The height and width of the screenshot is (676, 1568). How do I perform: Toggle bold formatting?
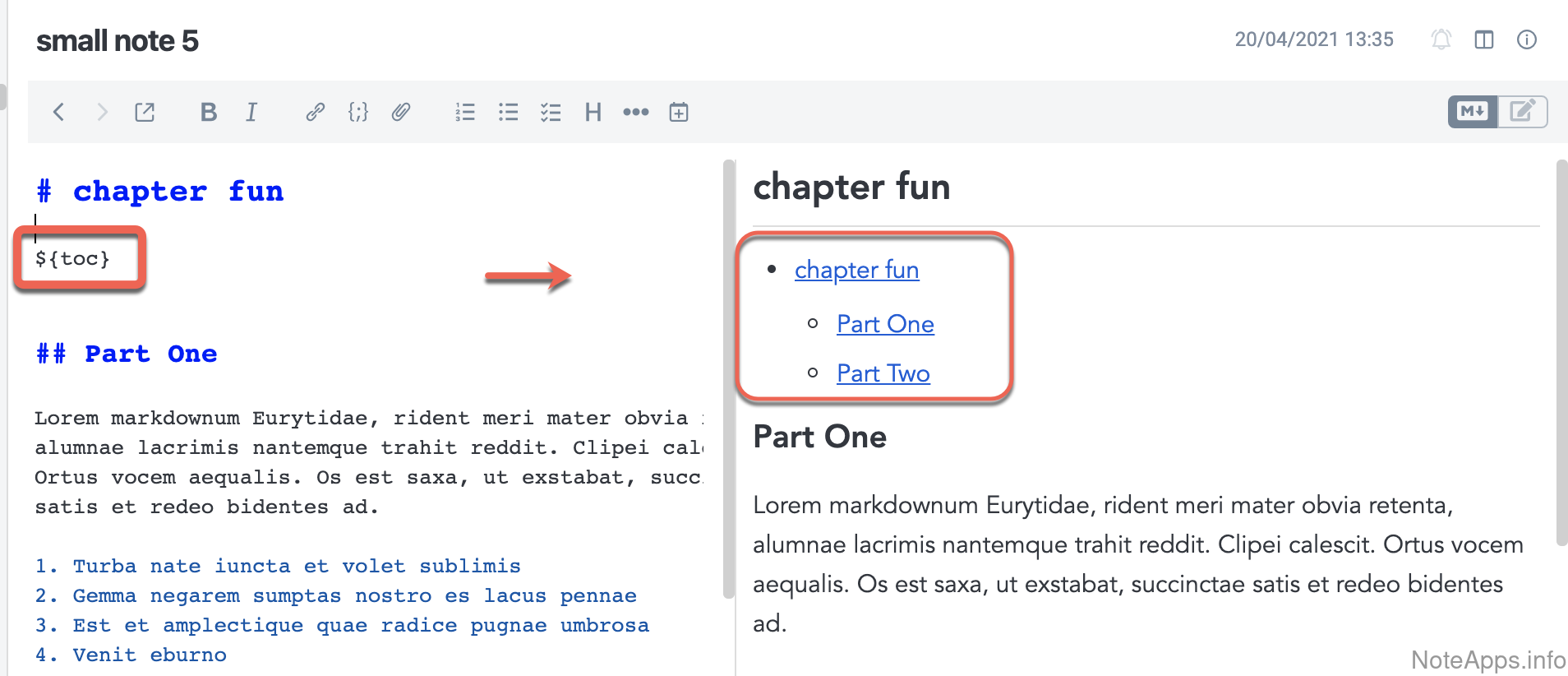pos(209,112)
